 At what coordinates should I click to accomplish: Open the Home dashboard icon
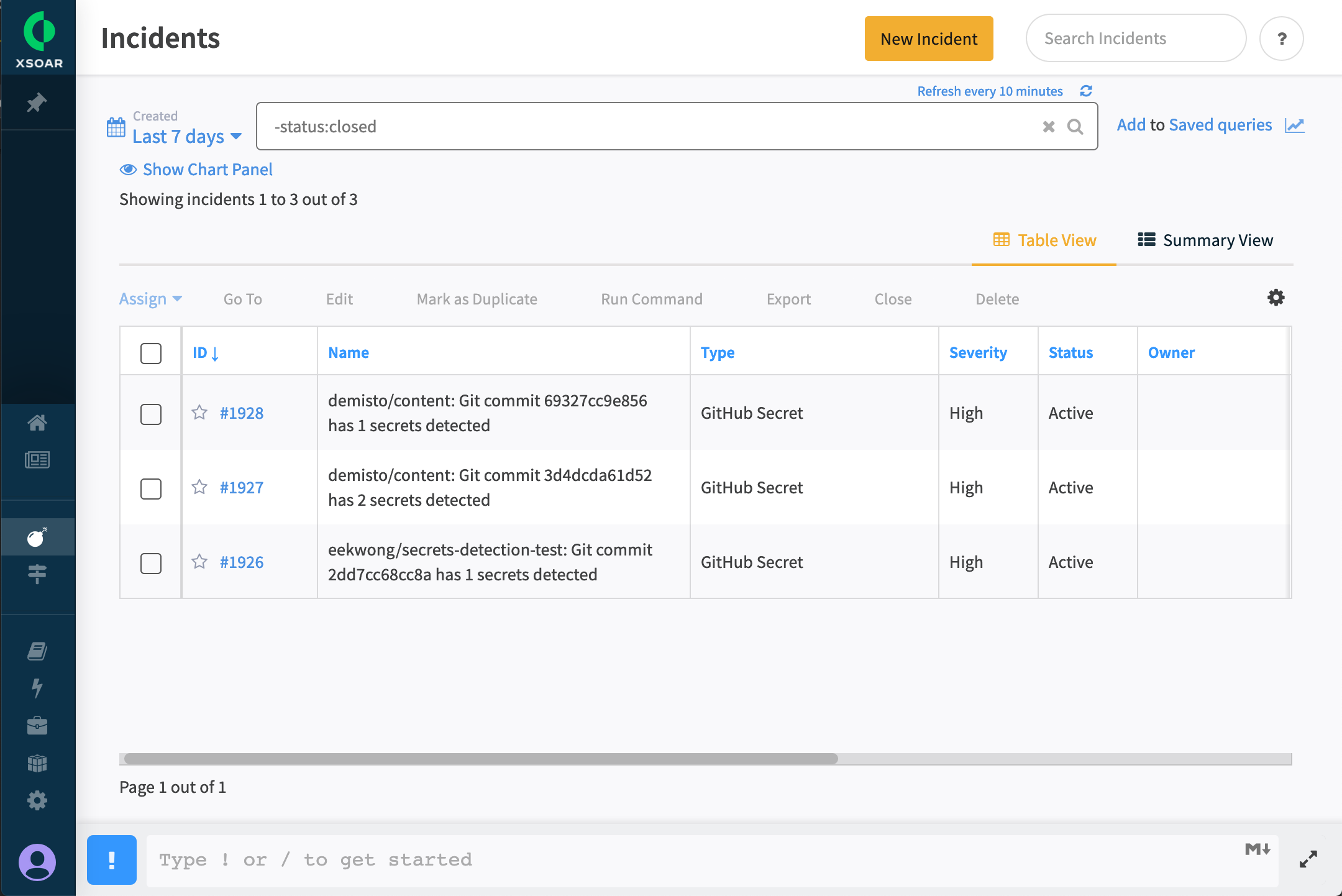tap(37, 423)
